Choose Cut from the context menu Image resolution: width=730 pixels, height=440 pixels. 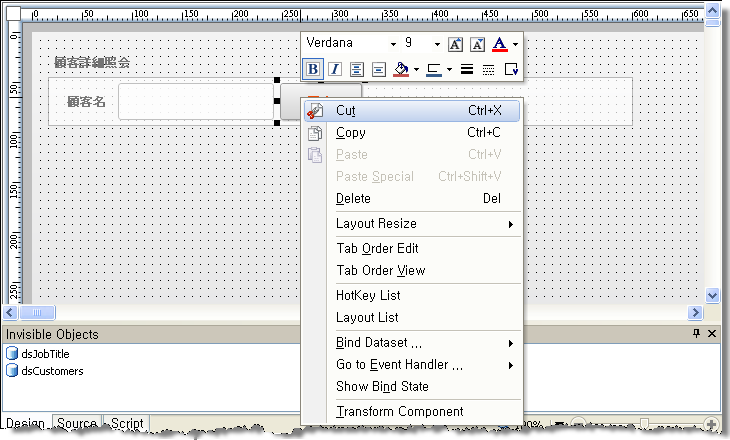346,110
